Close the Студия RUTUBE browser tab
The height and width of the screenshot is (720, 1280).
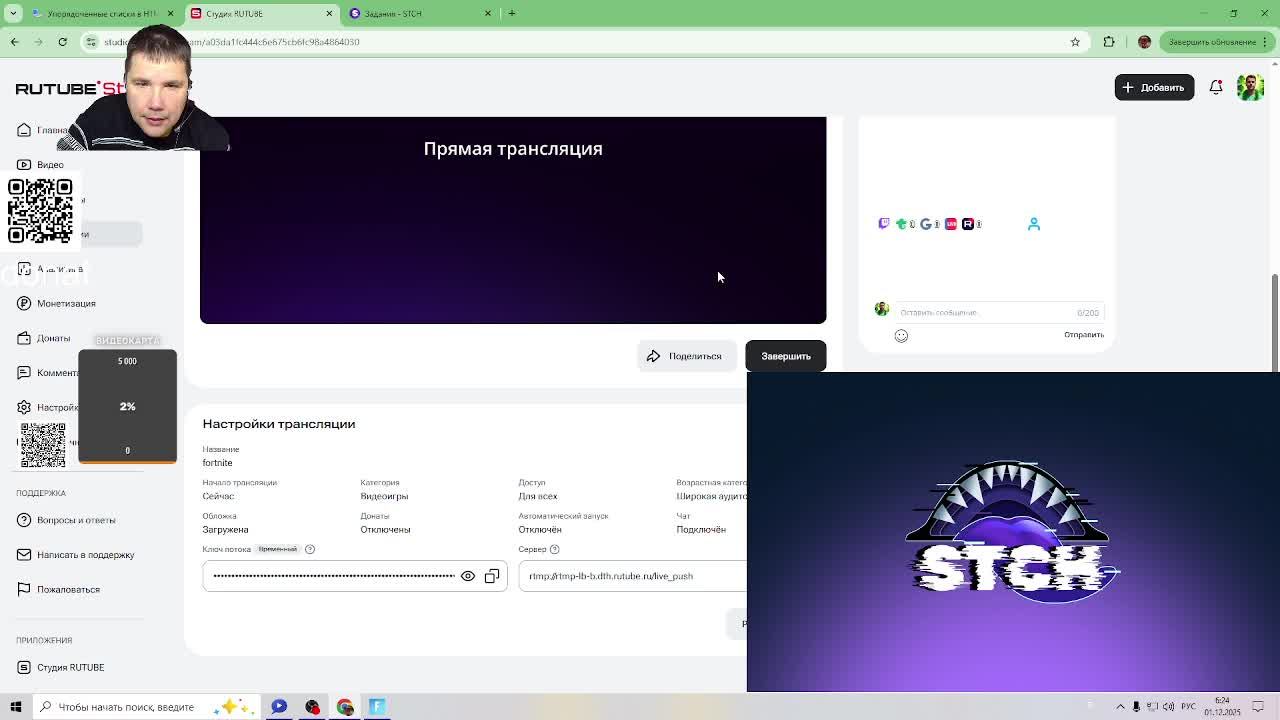(329, 13)
